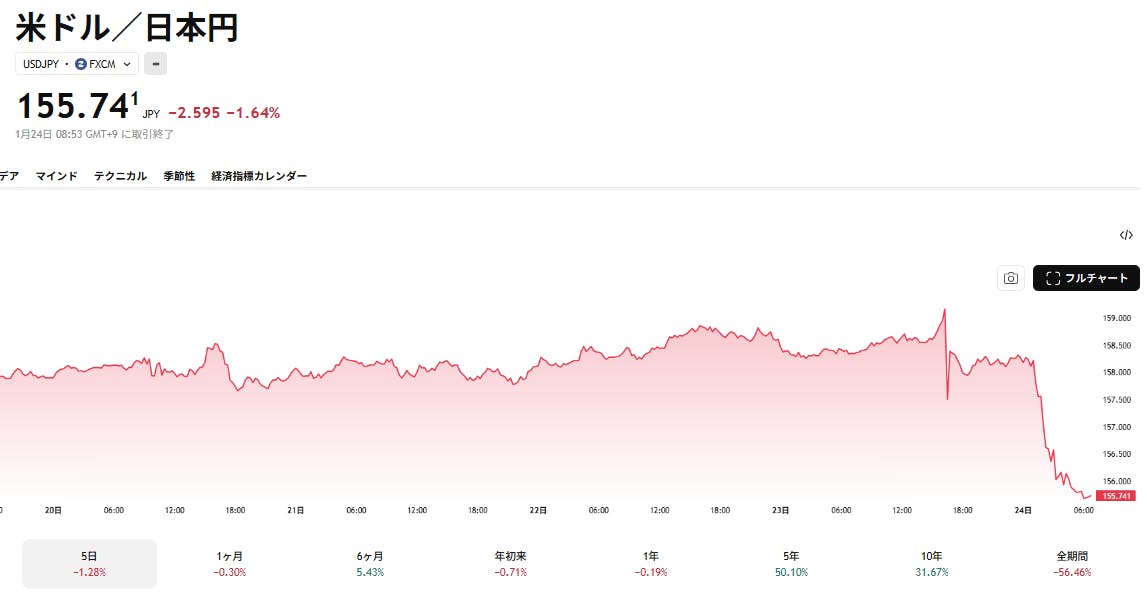Open the テクニカル tab
This screenshot has width=1147, height=605.
click(120, 176)
